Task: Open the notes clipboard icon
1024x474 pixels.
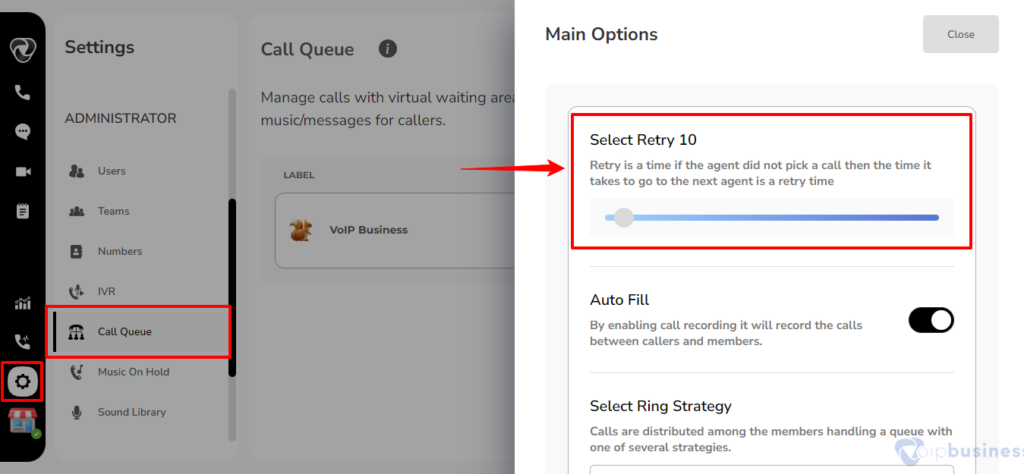Action: point(23,212)
